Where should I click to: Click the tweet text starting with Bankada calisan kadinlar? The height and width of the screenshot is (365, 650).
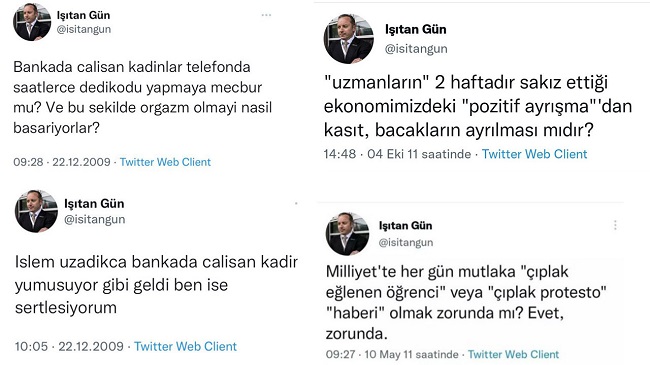(x=143, y=97)
